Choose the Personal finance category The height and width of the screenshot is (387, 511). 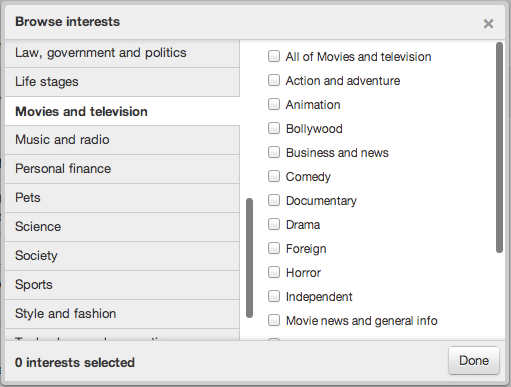[122, 169]
